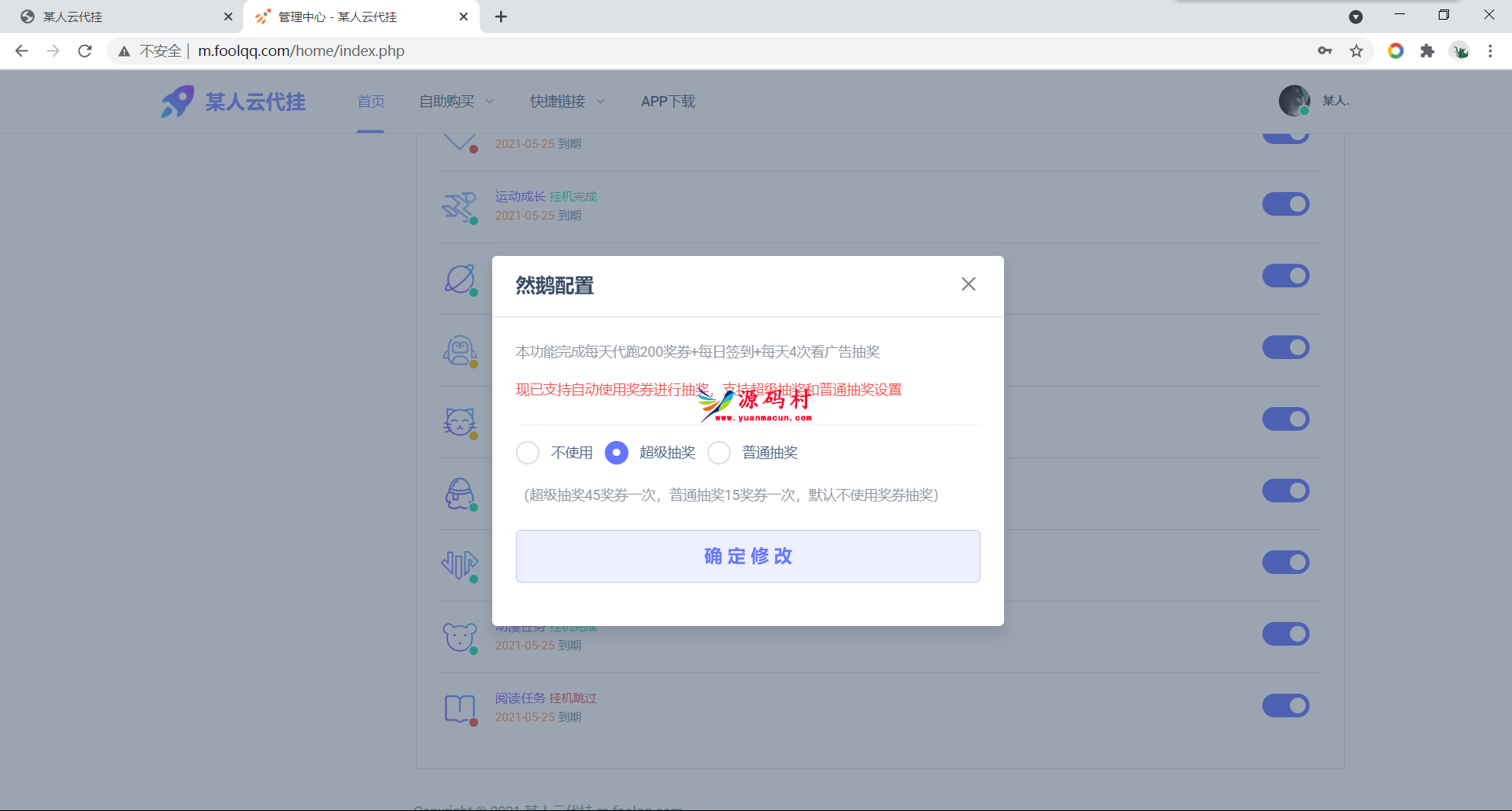
Task: Click the 运动成长 running shoe icon
Action: [x=459, y=206]
